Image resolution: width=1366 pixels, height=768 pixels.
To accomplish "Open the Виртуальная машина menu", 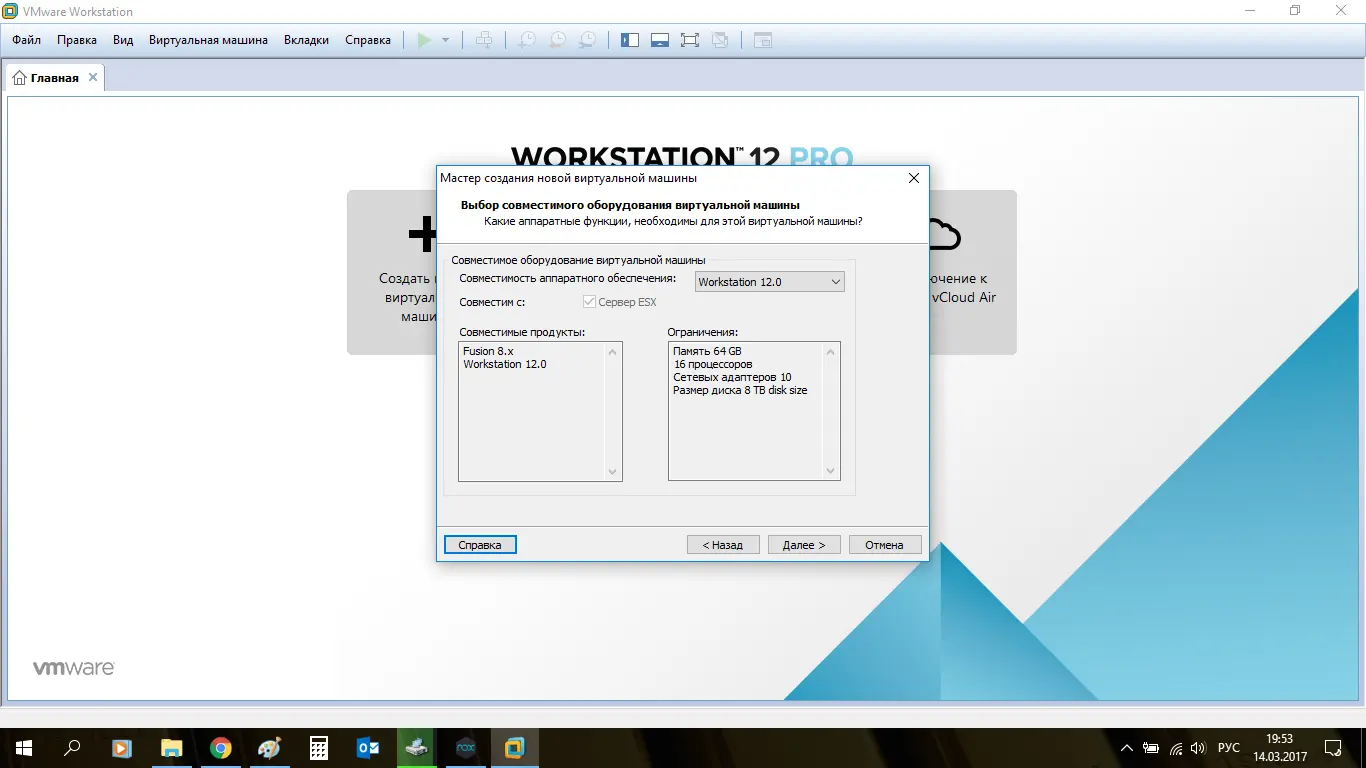I will (208, 40).
